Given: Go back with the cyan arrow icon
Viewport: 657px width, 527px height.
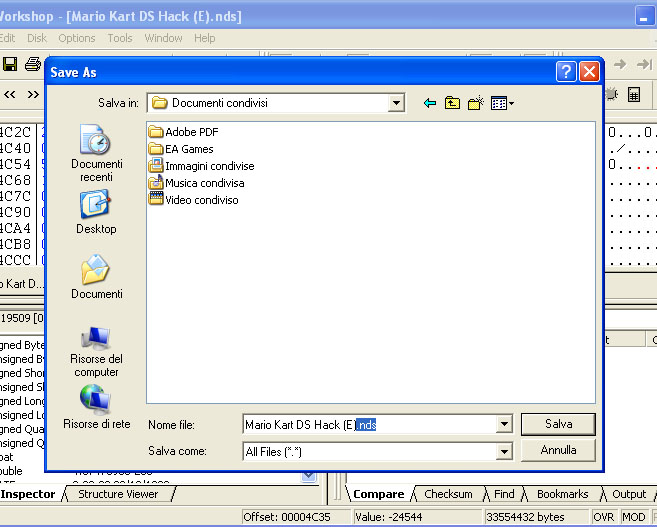Looking at the screenshot, I should tap(430, 103).
